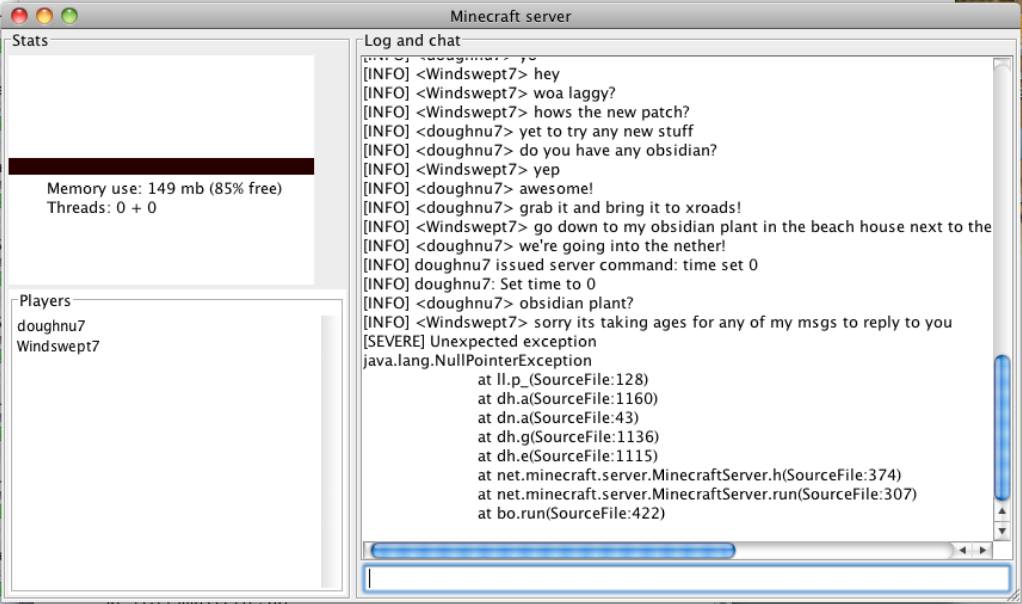Click the "woa laggy?" chat line

[x=489, y=93]
